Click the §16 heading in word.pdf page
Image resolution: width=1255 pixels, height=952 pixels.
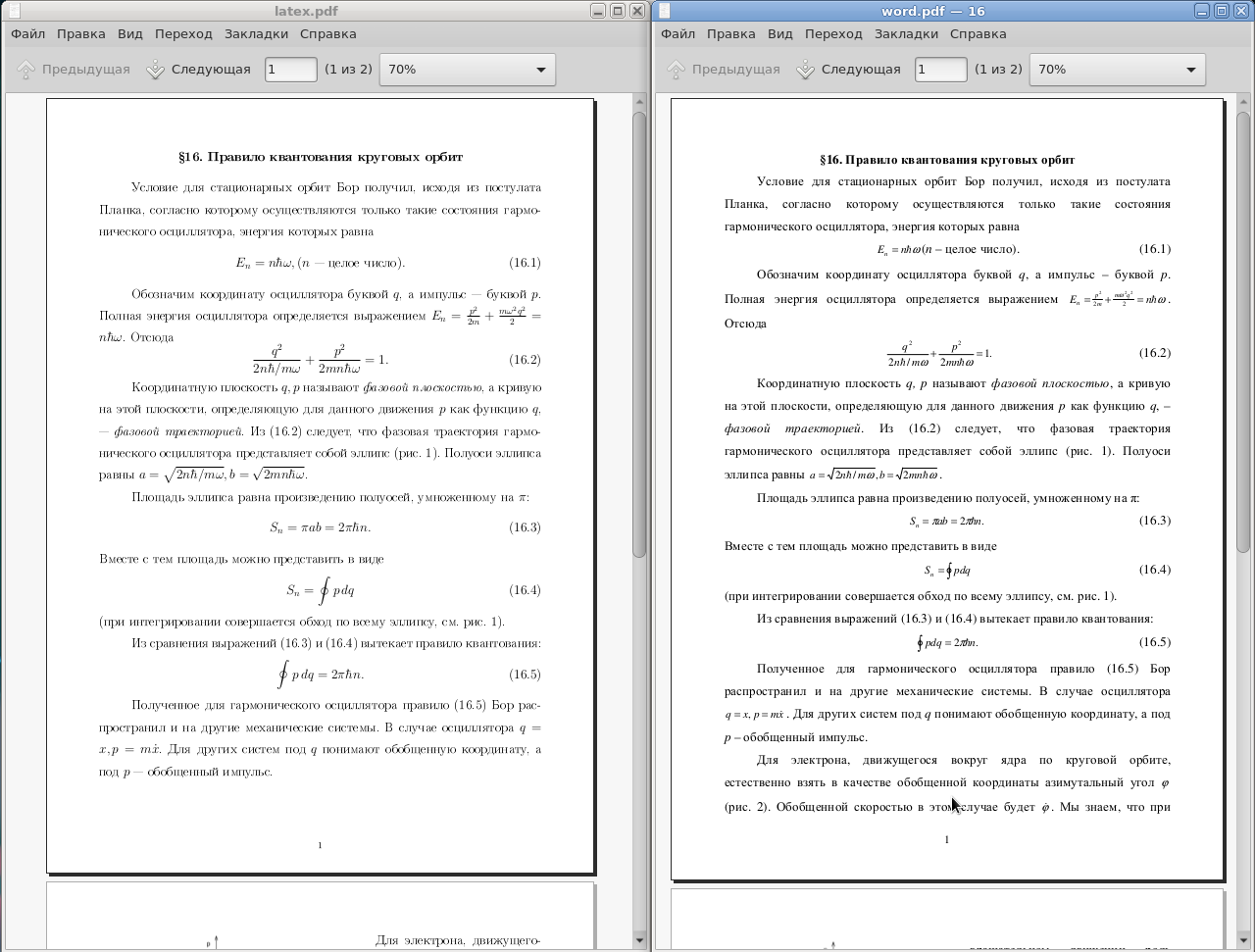coord(947,160)
